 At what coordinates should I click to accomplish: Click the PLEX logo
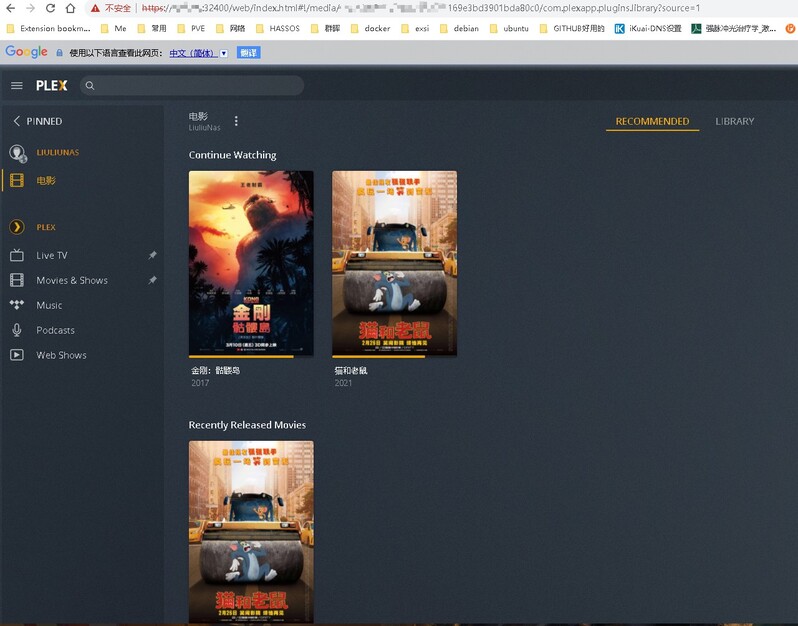[51, 86]
